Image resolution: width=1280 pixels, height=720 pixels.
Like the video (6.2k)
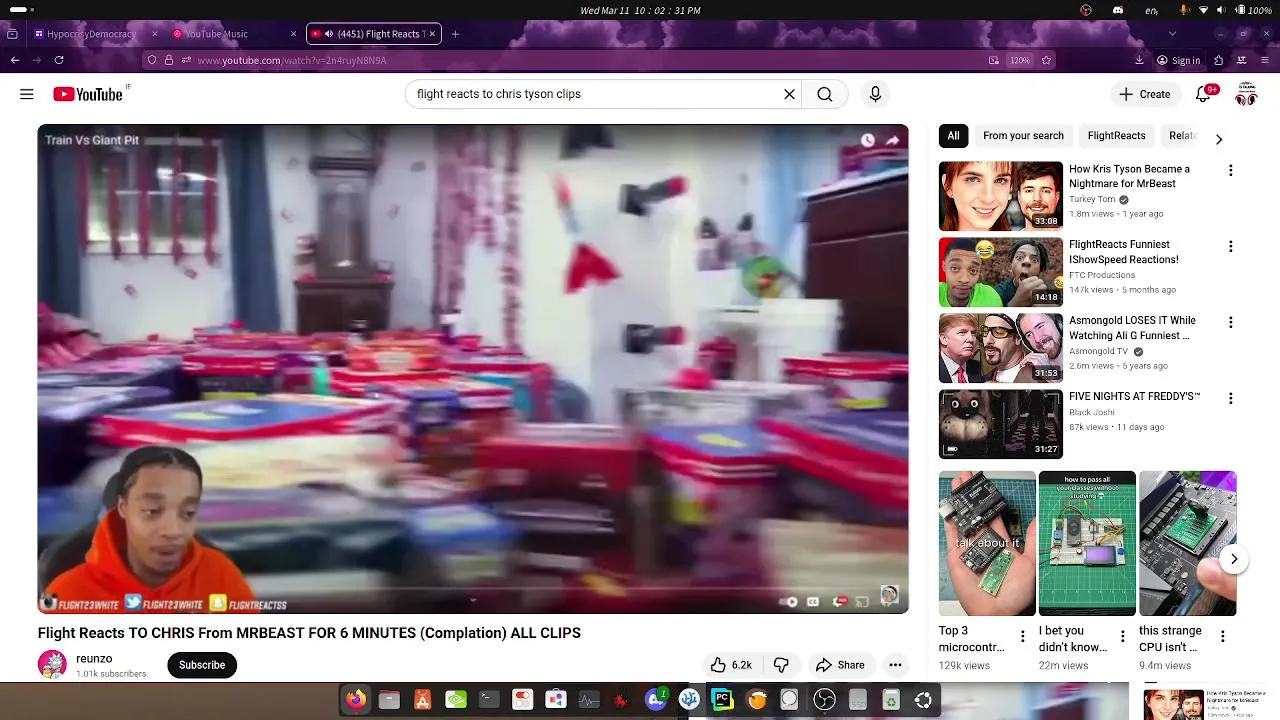pos(731,665)
